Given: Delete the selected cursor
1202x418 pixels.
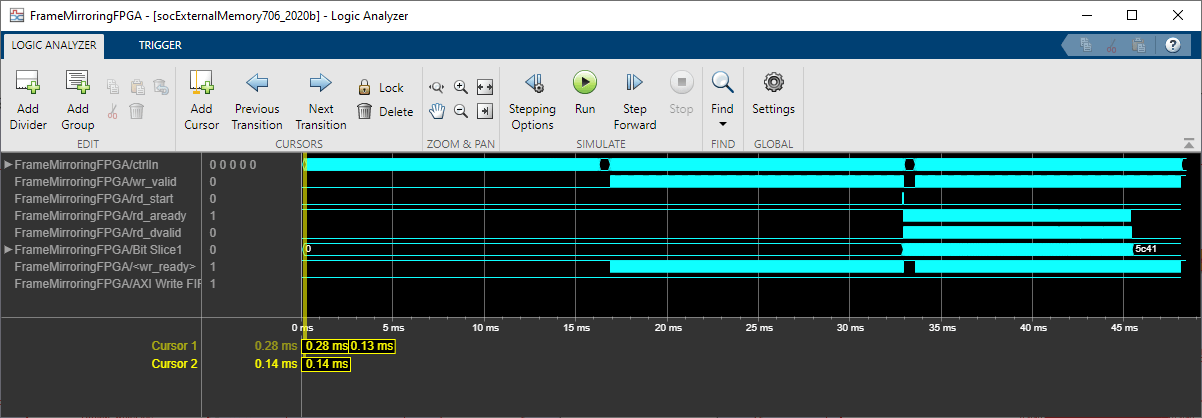Looking at the screenshot, I should pos(385,112).
